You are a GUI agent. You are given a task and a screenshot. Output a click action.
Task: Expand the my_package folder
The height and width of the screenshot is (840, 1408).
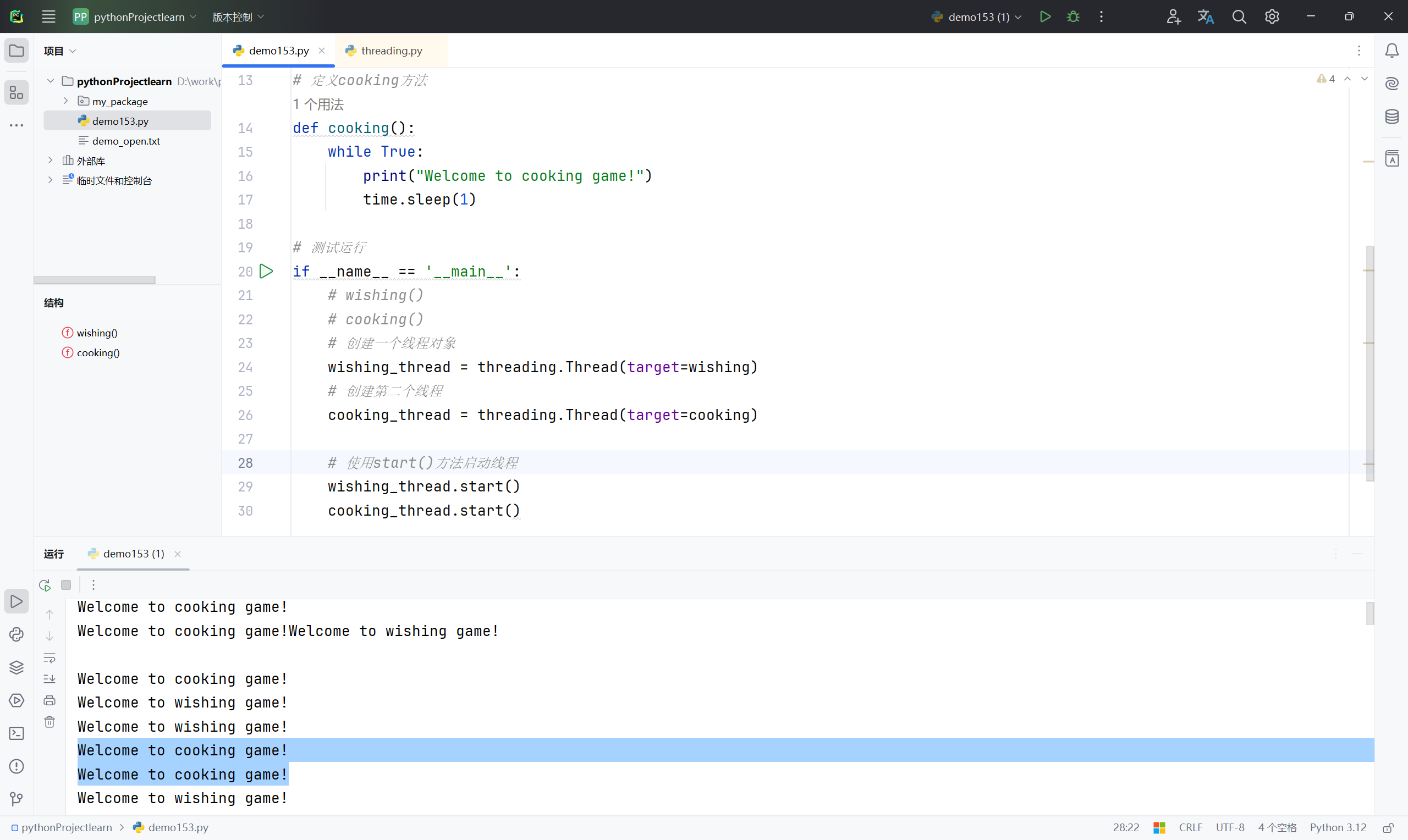pyautogui.click(x=65, y=101)
